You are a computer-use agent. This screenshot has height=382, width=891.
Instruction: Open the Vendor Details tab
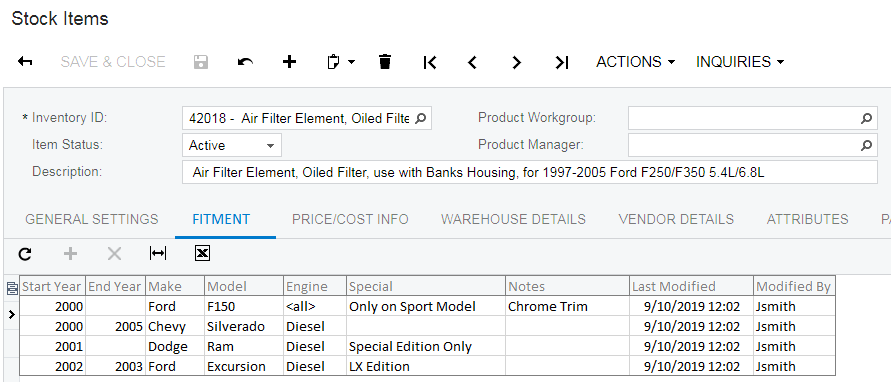coord(676,219)
